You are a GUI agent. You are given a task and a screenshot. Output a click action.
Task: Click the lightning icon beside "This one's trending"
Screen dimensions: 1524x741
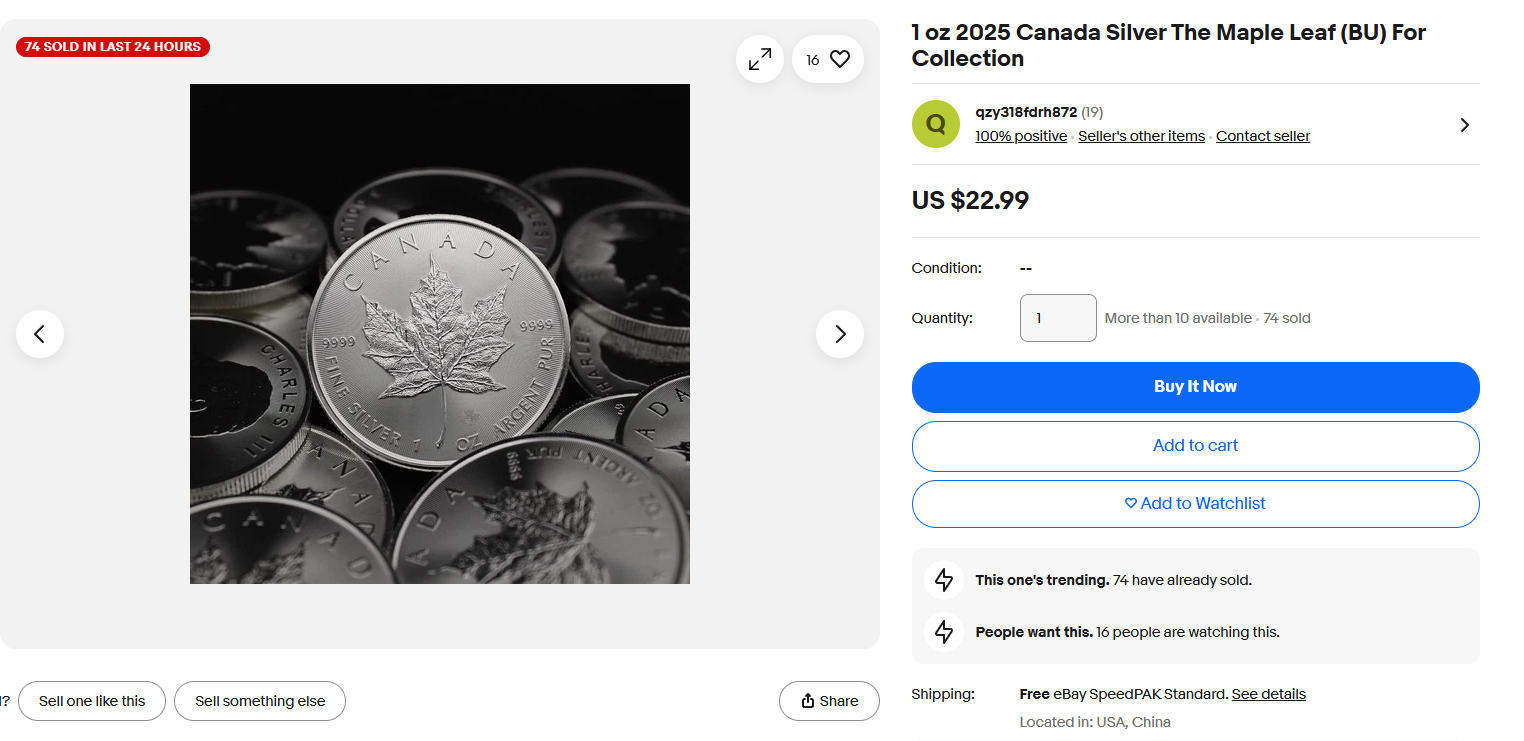point(944,580)
